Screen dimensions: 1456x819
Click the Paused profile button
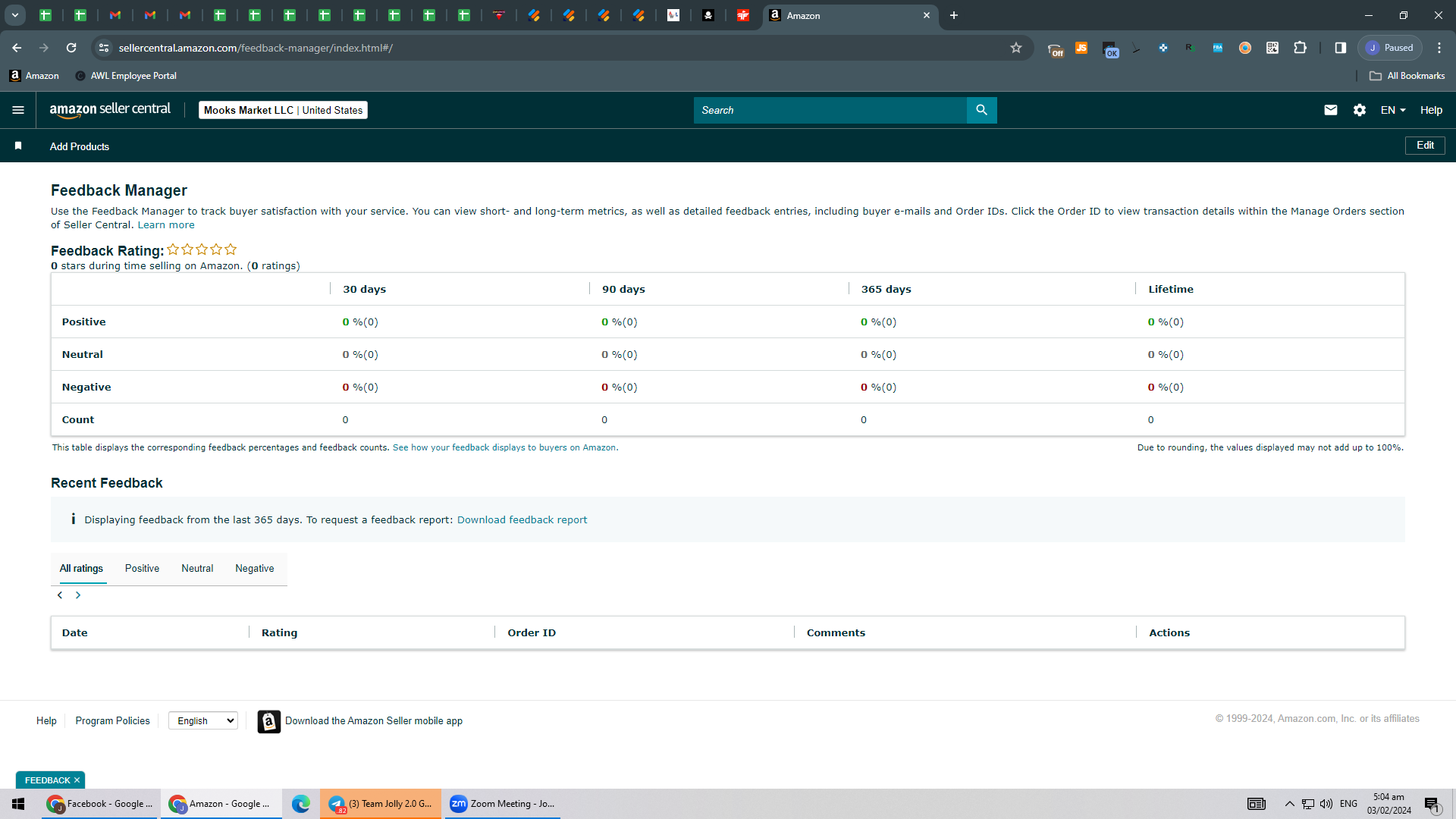(1390, 48)
